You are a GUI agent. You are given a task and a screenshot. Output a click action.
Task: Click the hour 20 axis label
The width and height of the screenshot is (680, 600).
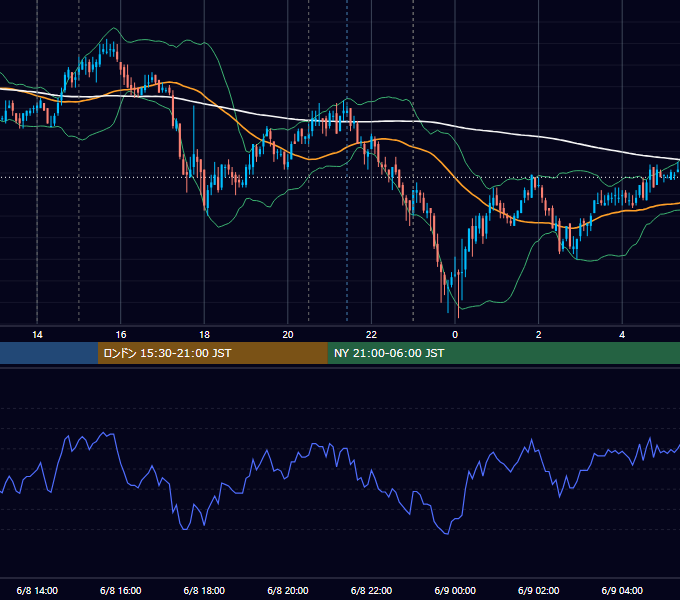click(288, 335)
